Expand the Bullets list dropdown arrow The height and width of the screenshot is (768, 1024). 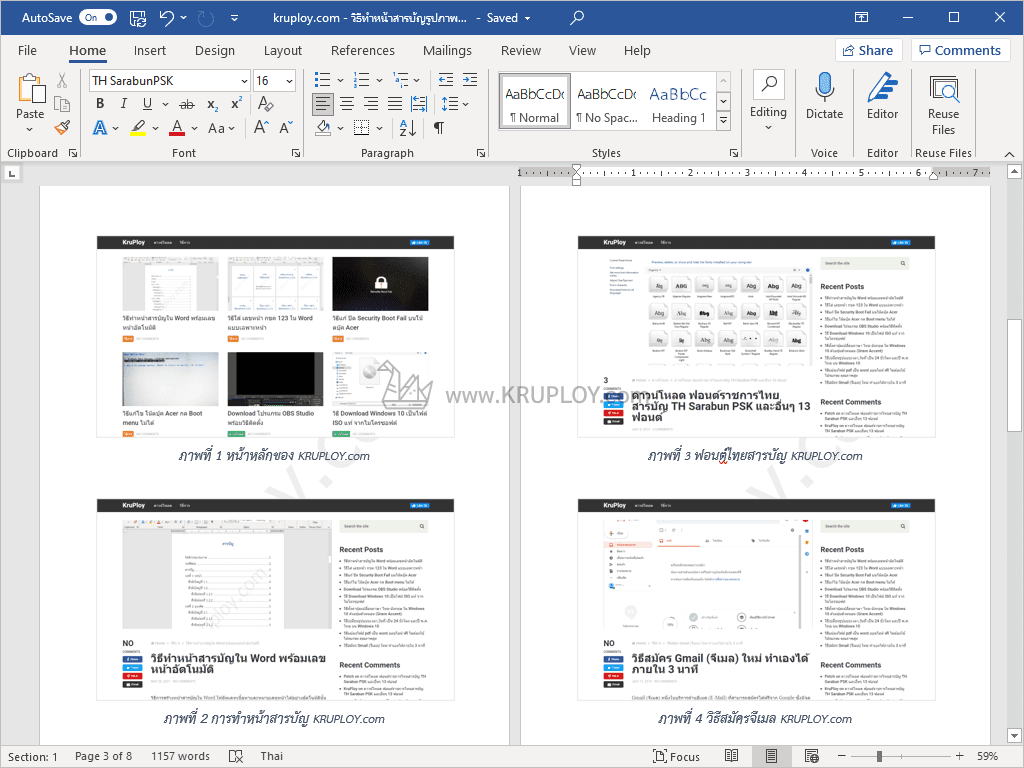tap(340, 80)
